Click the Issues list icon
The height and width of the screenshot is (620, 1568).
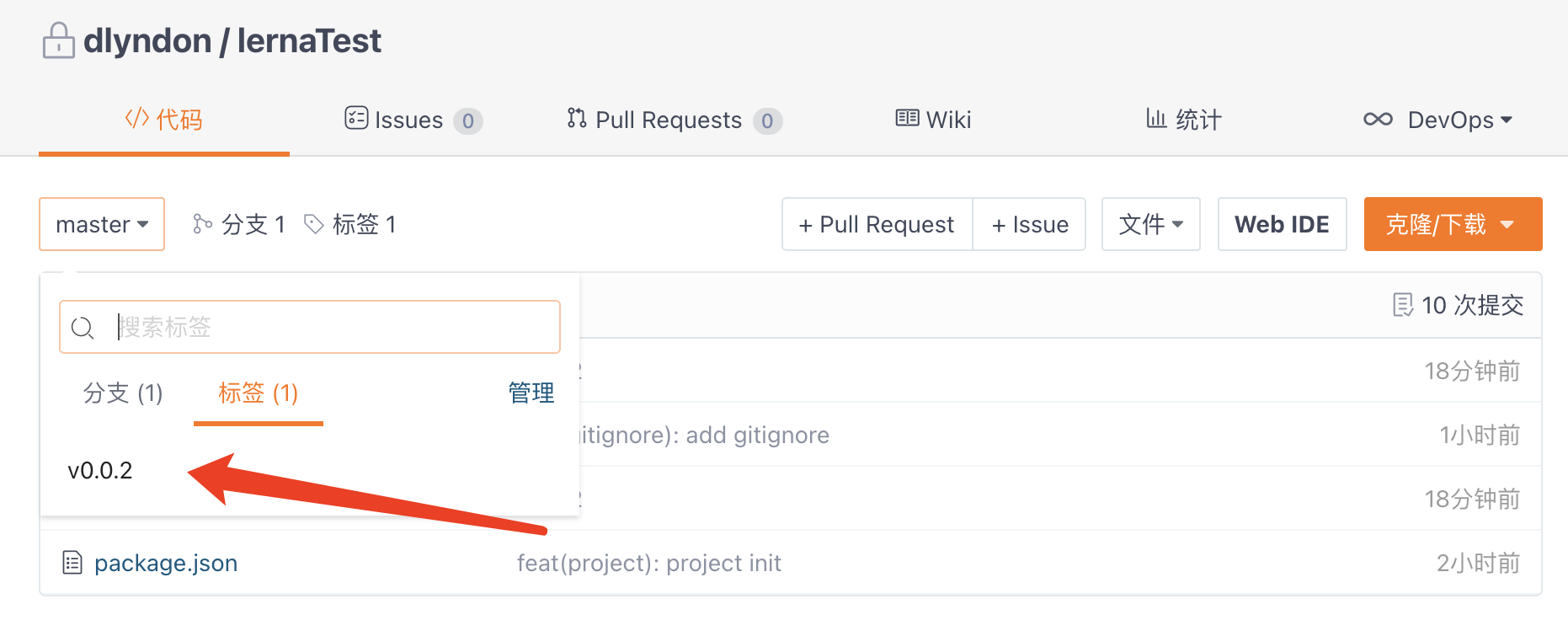click(356, 118)
